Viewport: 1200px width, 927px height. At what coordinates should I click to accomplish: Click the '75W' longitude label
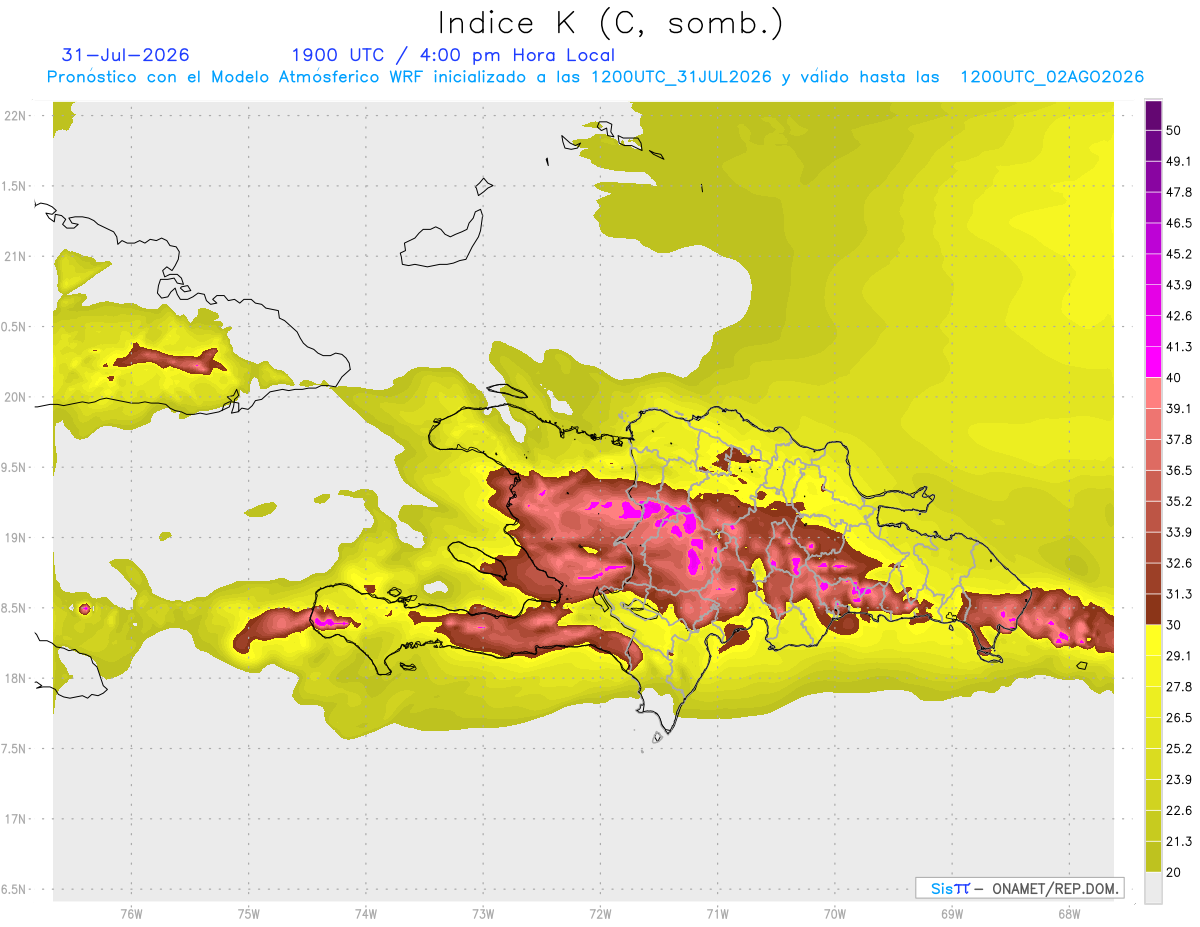pyautogui.click(x=248, y=914)
